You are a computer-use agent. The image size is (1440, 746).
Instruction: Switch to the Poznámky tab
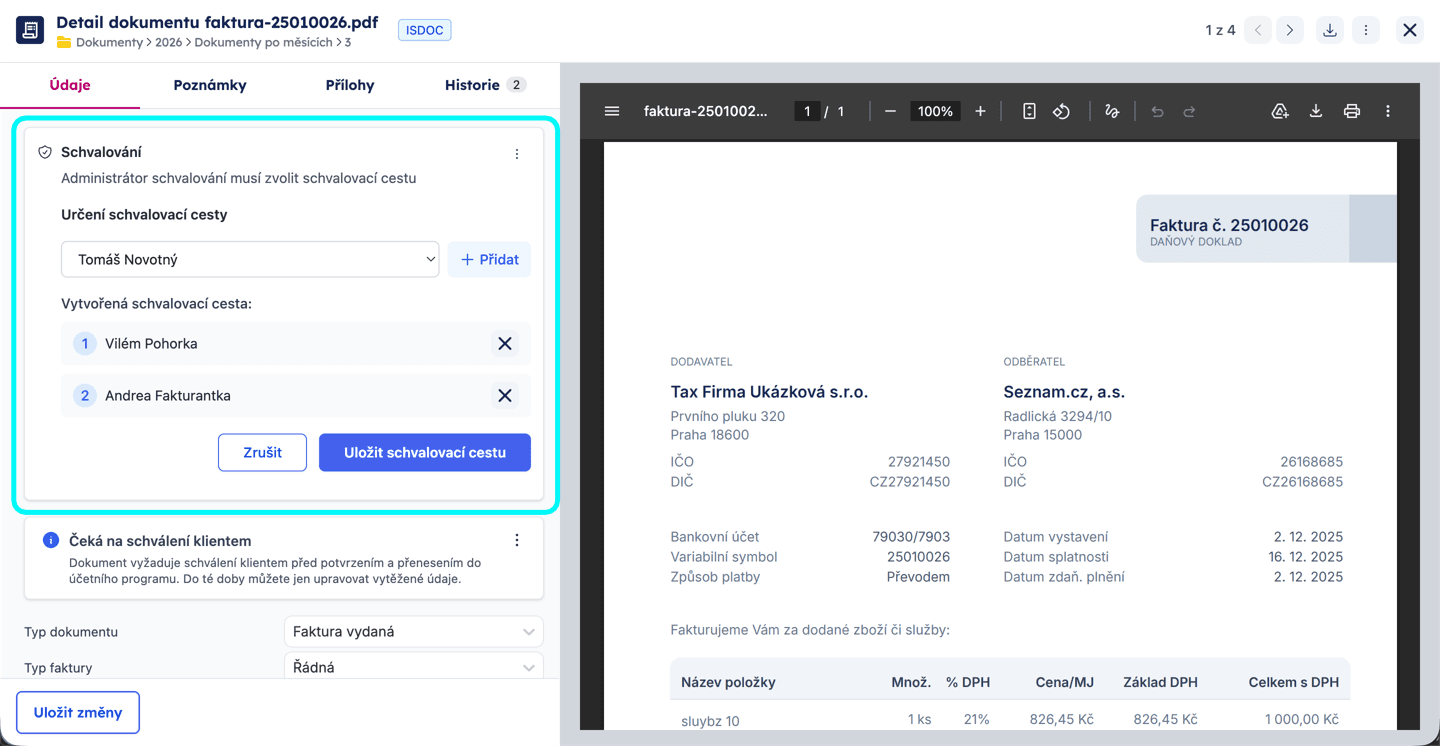210,85
